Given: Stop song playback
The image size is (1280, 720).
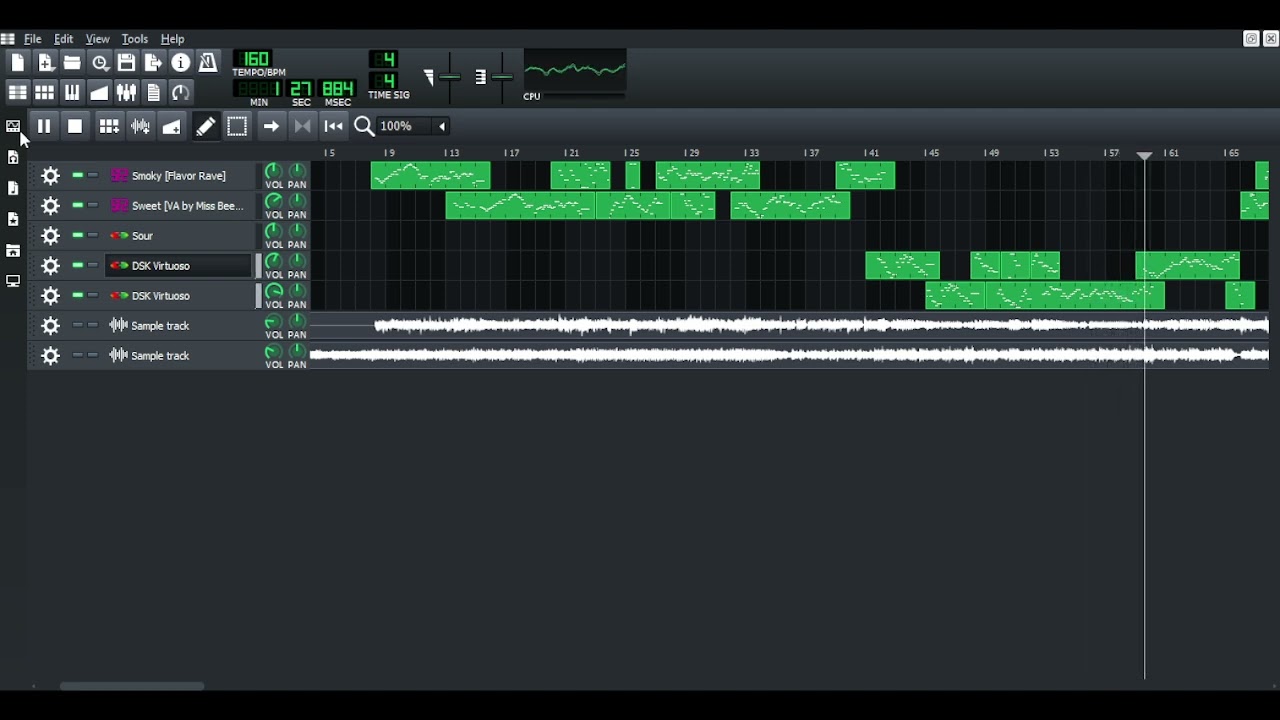Looking at the screenshot, I should point(75,126).
